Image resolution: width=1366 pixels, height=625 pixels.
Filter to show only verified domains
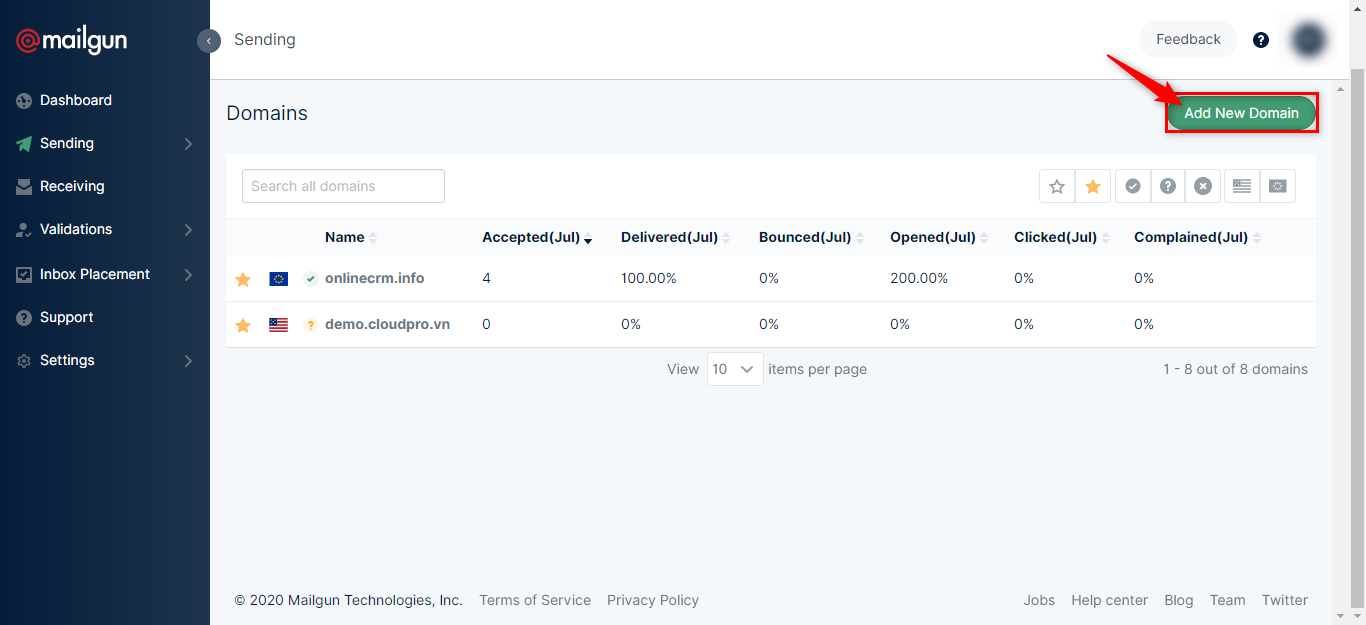pyautogui.click(x=1133, y=186)
